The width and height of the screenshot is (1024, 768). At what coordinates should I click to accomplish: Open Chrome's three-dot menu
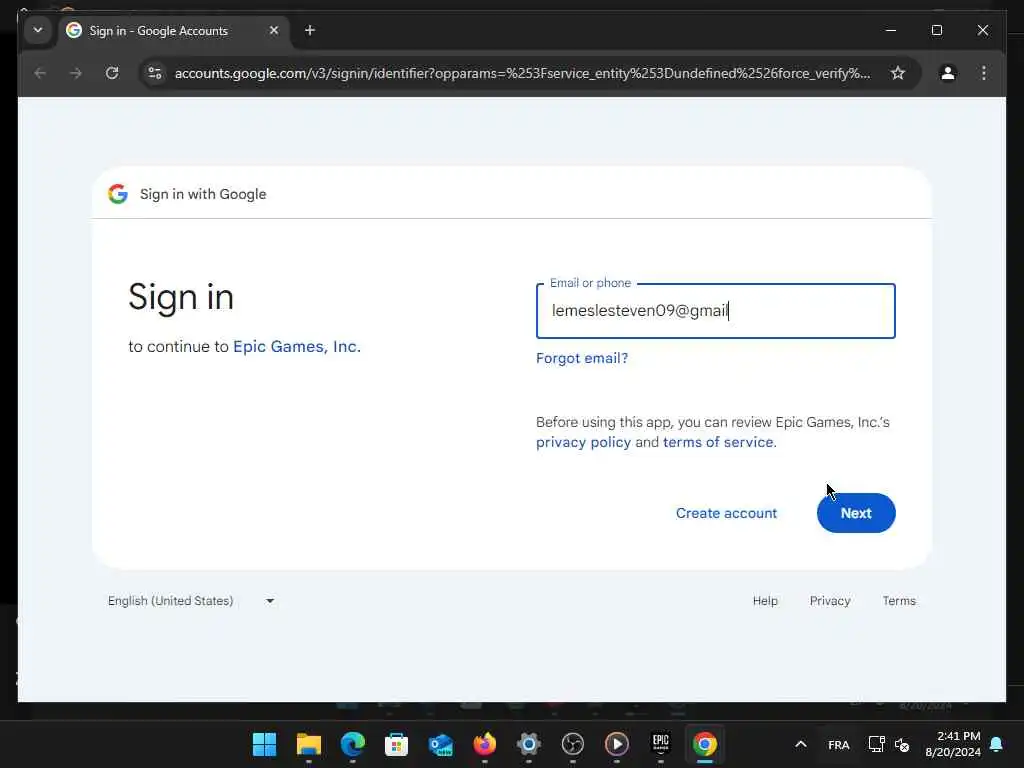point(984,73)
